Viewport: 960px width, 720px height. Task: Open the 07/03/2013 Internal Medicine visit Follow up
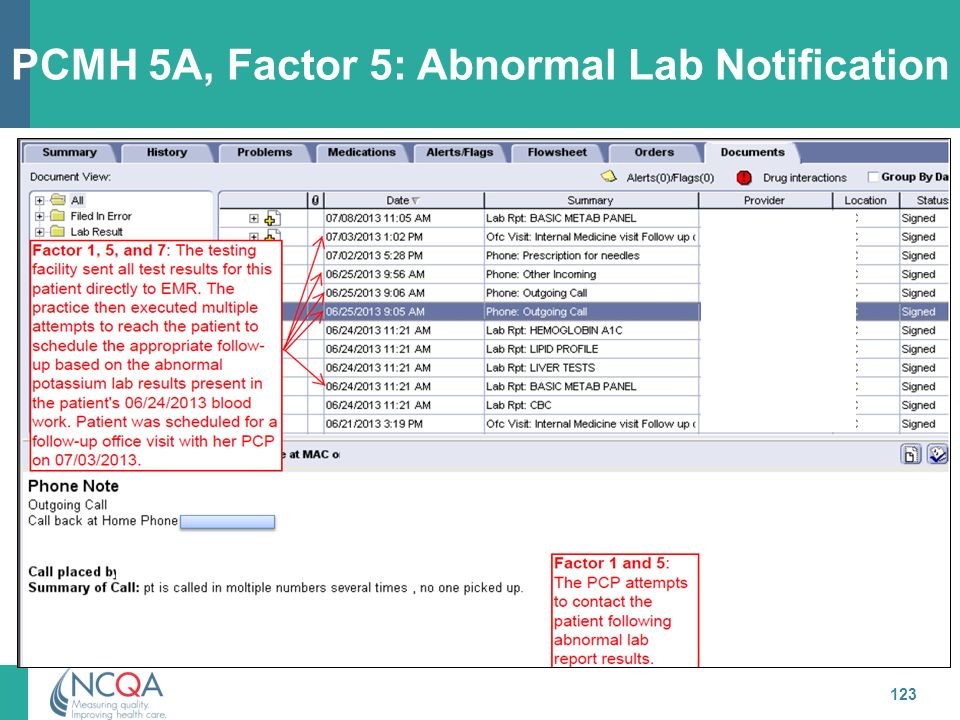point(591,237)
